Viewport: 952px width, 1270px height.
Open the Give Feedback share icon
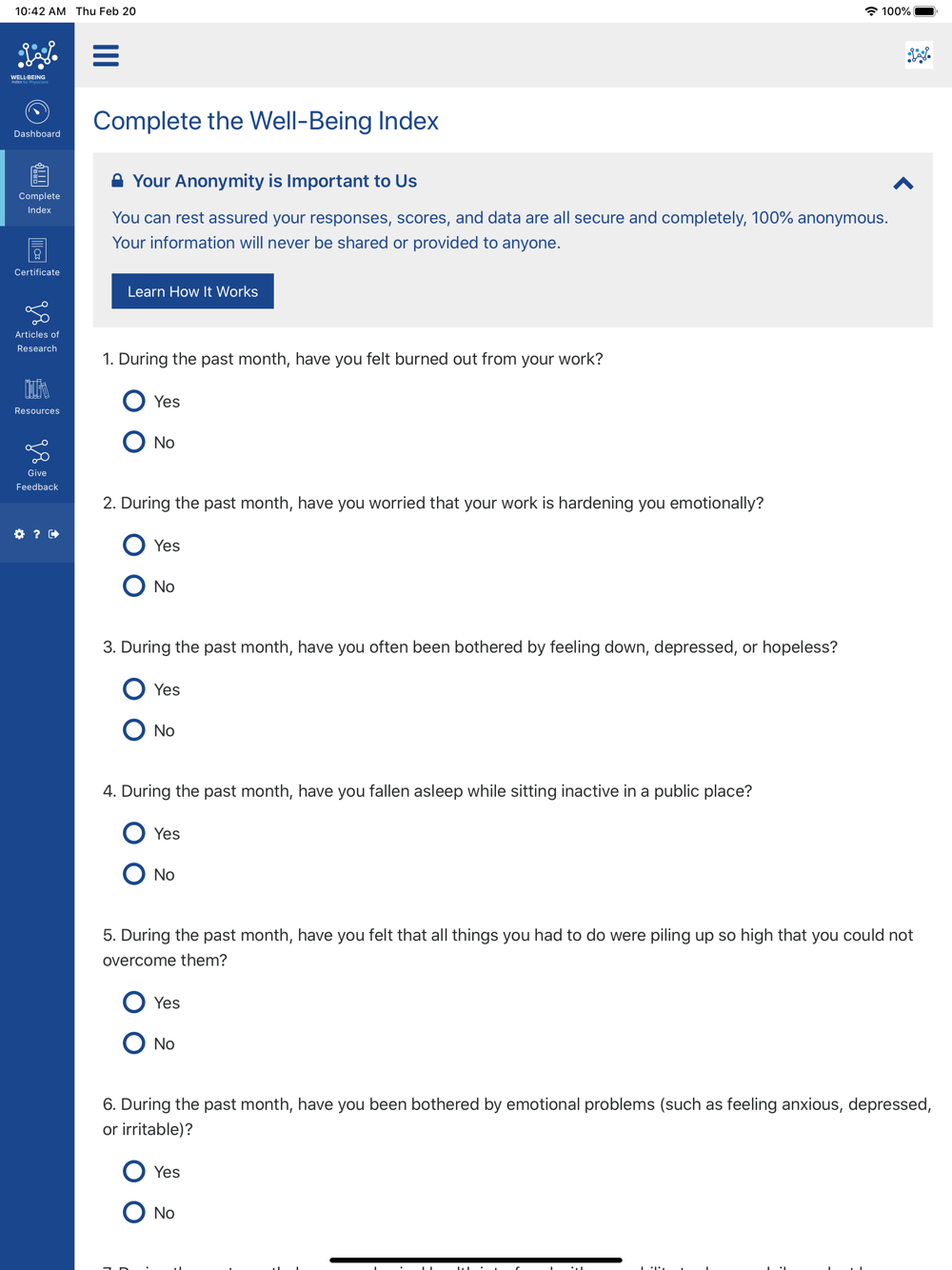37,451
